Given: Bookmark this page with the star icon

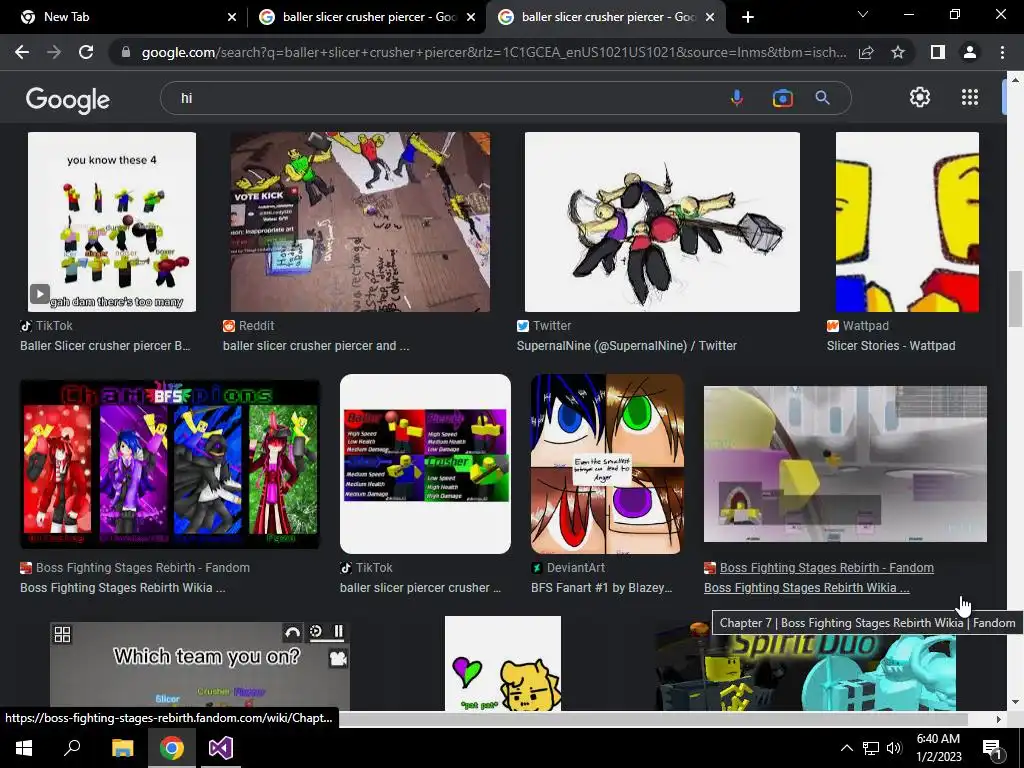Looking at the screenshot, I should point(898,52).
